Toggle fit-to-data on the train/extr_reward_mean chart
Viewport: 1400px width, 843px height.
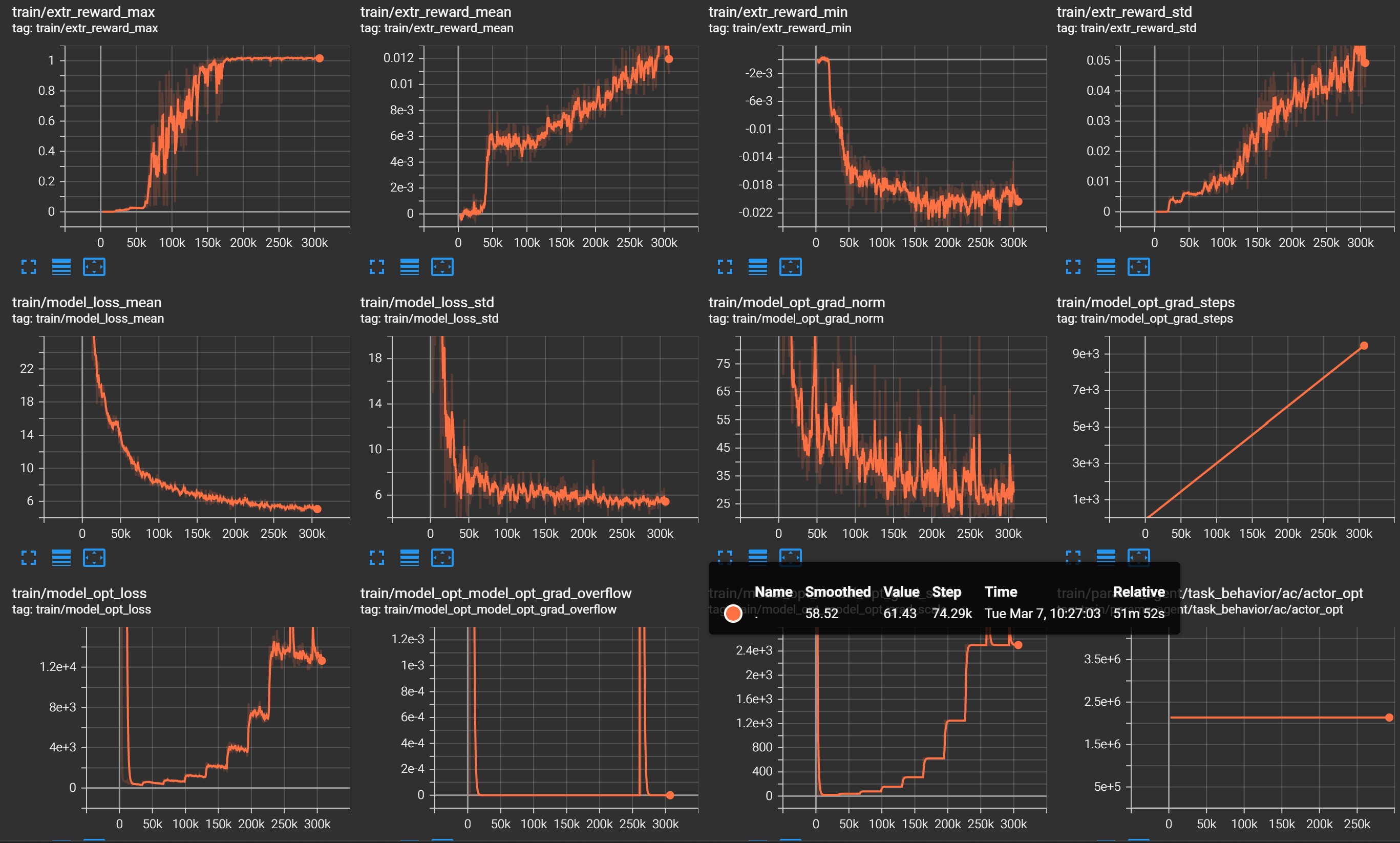tap(443, 267)
